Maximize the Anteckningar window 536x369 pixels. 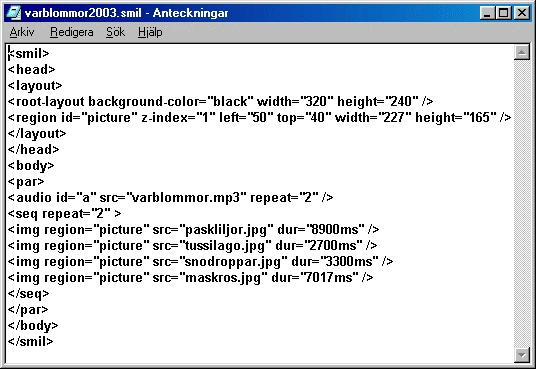(x=503, y=13)
